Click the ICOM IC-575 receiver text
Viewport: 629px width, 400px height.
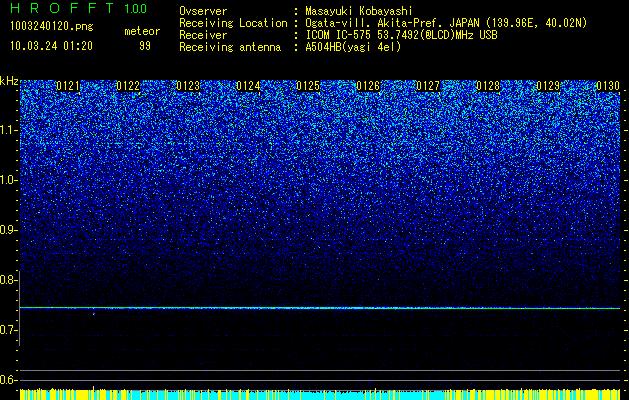401,35
